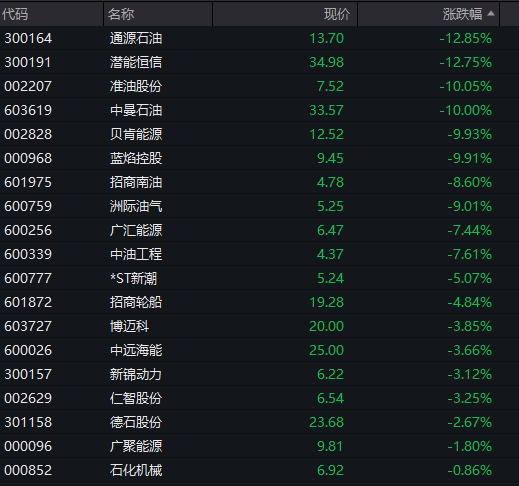Click change value -9.93%
Image resolution: width=519 pixels, height=486 pixels.
[469, 134]
